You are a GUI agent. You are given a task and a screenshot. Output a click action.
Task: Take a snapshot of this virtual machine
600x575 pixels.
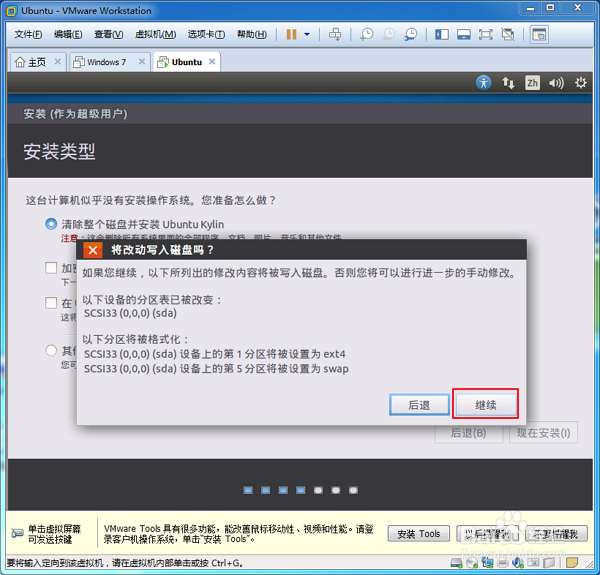[367, 34]
